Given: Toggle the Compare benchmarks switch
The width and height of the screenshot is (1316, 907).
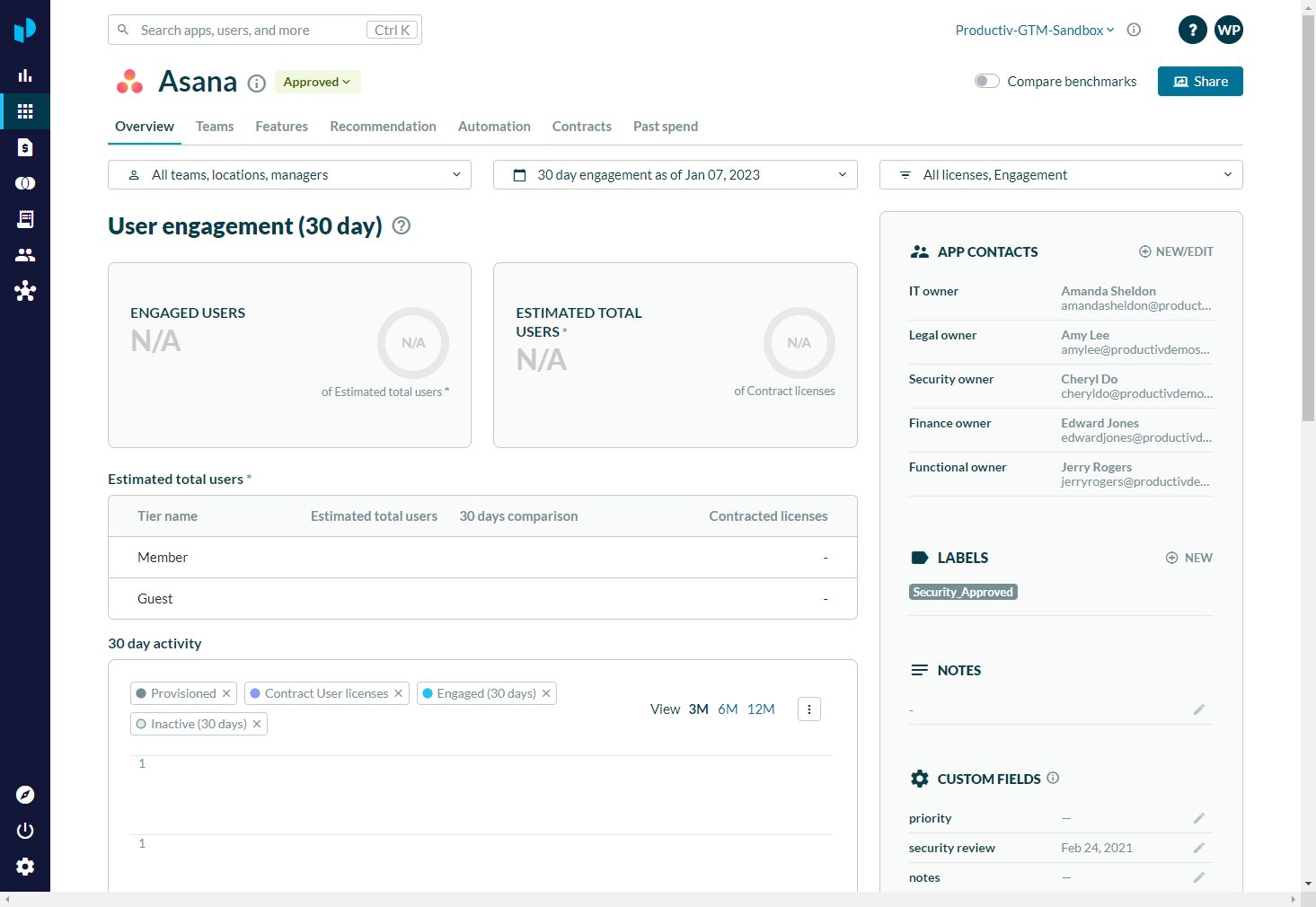Looking at the screenshot, I should coord(986,82).
